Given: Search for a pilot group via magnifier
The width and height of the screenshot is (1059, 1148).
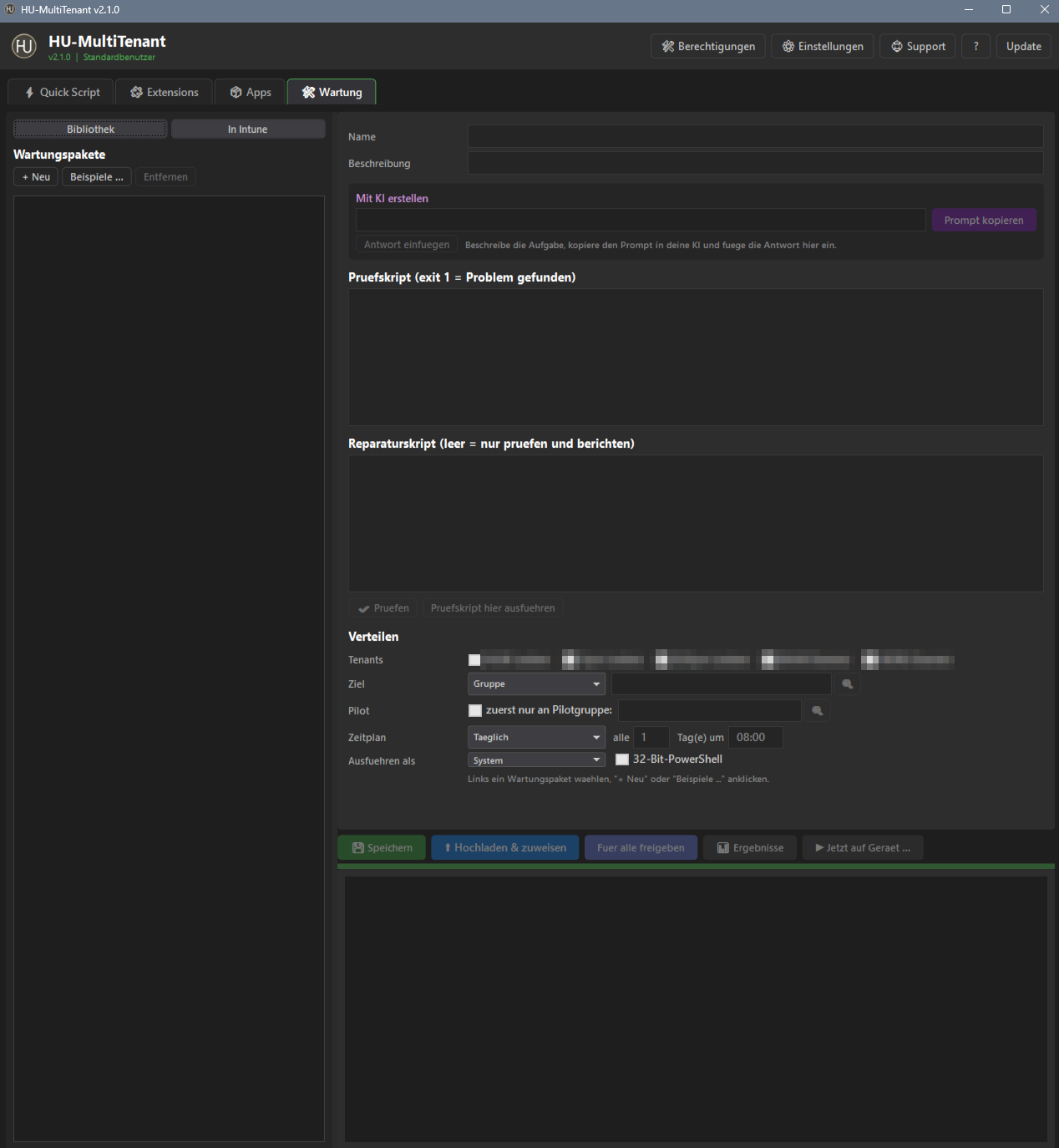Looking at the screenshot, I should (x=817, y=711).
